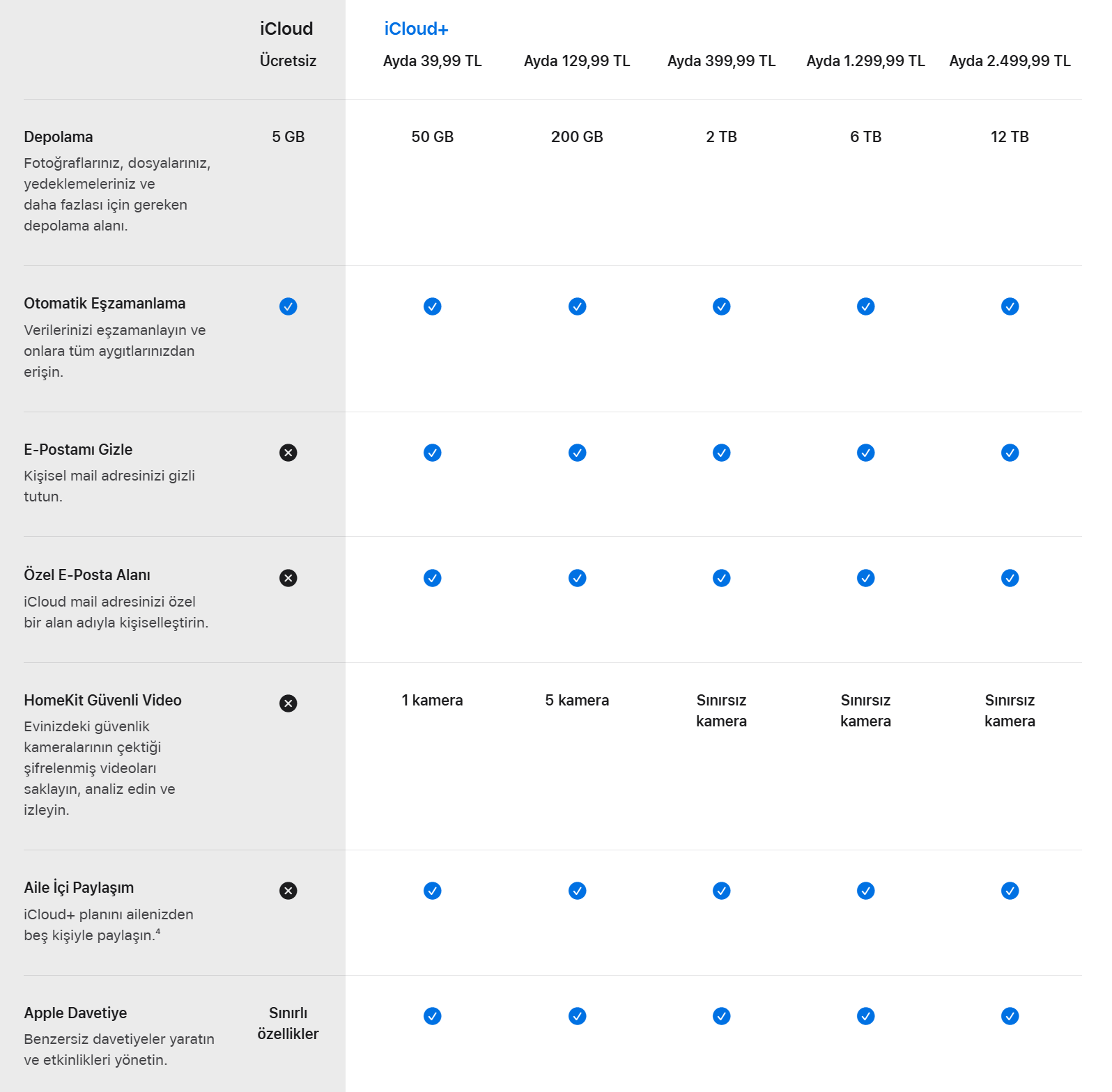The width and height of the screenshot is (1112, 1092).
Task: Select the Ayda 129,99 TL price header
Action: 577,61
